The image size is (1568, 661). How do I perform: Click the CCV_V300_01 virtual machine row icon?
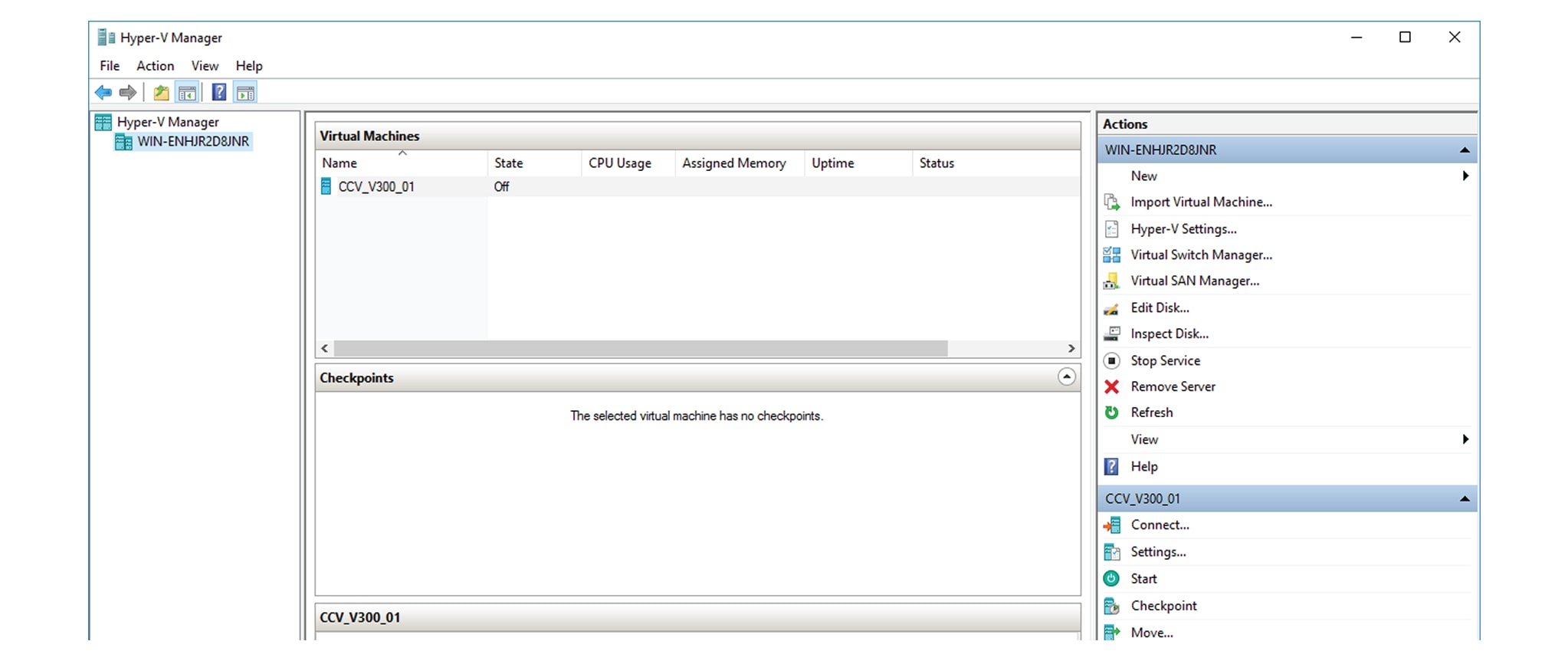pos(326,186)
